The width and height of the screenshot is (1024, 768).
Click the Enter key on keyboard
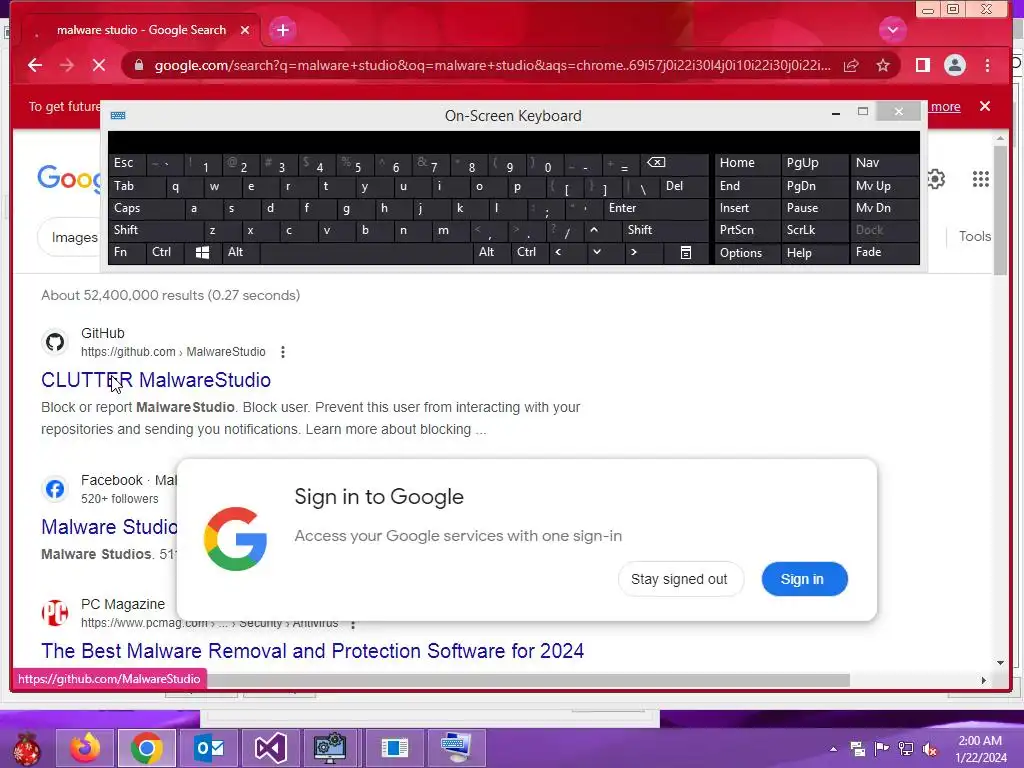tap(656, 208)
